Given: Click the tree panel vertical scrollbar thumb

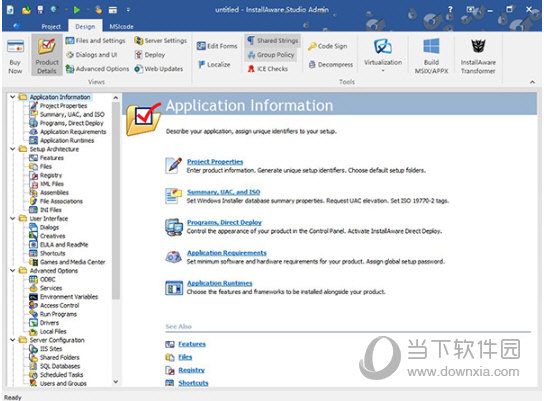Looking at the screenshot, I should pos(116,201).
